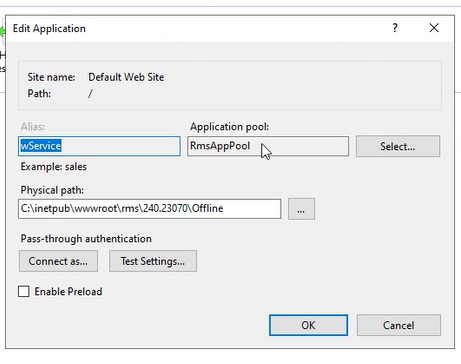Click the 'Path:' label
This screenshot has height=364, width=461.
[39, 94]
